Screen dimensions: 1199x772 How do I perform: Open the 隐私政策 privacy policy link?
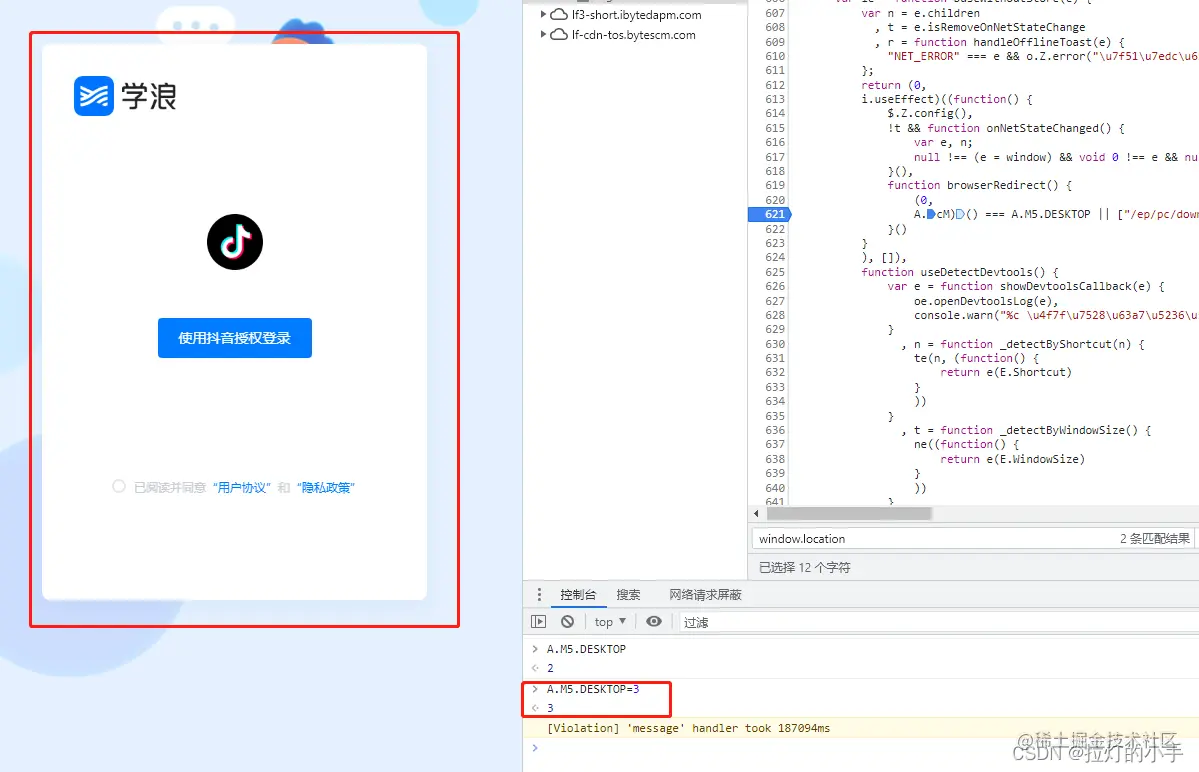click(326, 488)
